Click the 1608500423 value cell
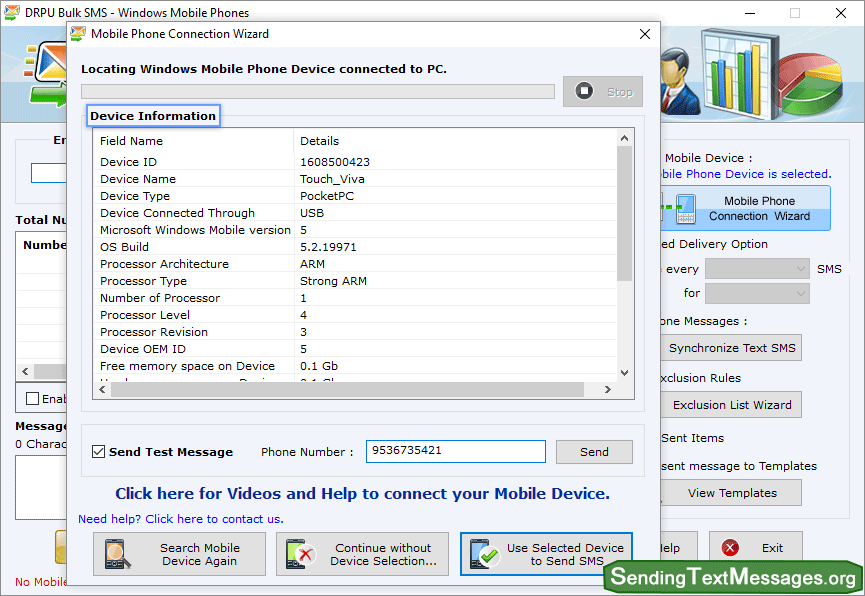Image resolution: width=865 pixels, height=596 pixels. tap(335, 162)
